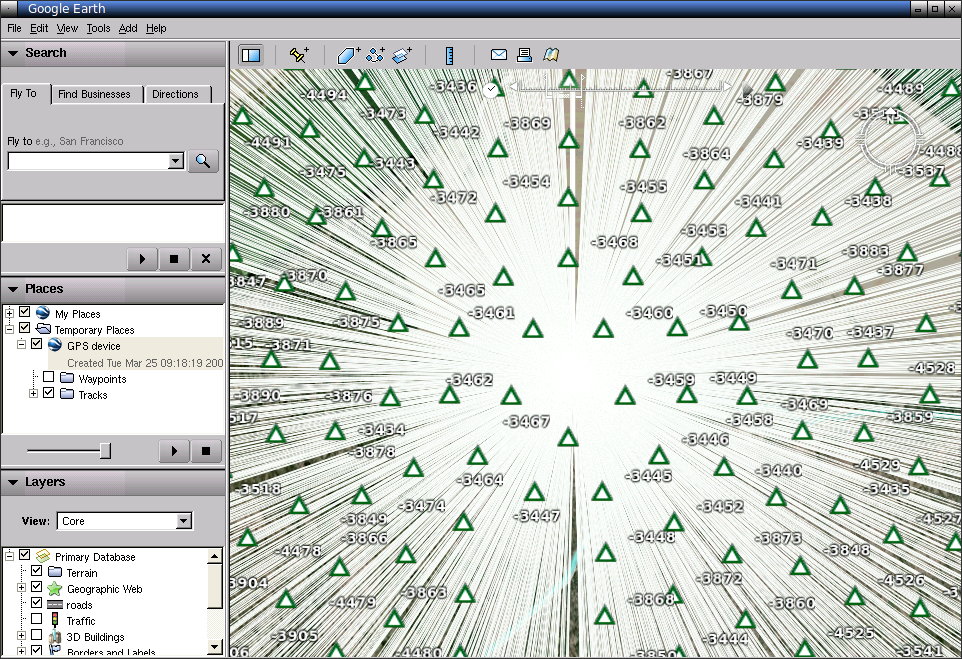
Task: Add a placemark with the pushpin tool
Action: click(x=299, y=55)
